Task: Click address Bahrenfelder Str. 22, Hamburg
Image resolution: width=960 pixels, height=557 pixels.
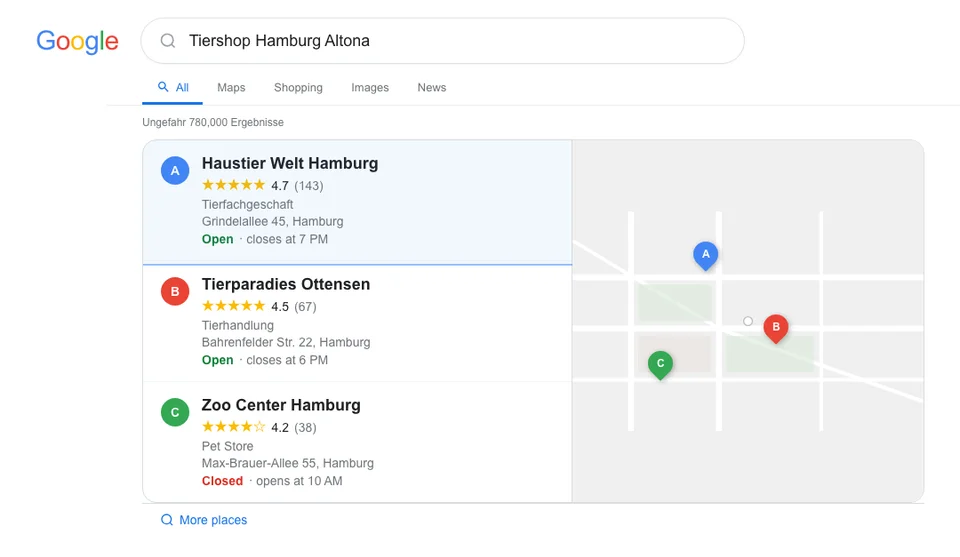Action: (286, 342)
